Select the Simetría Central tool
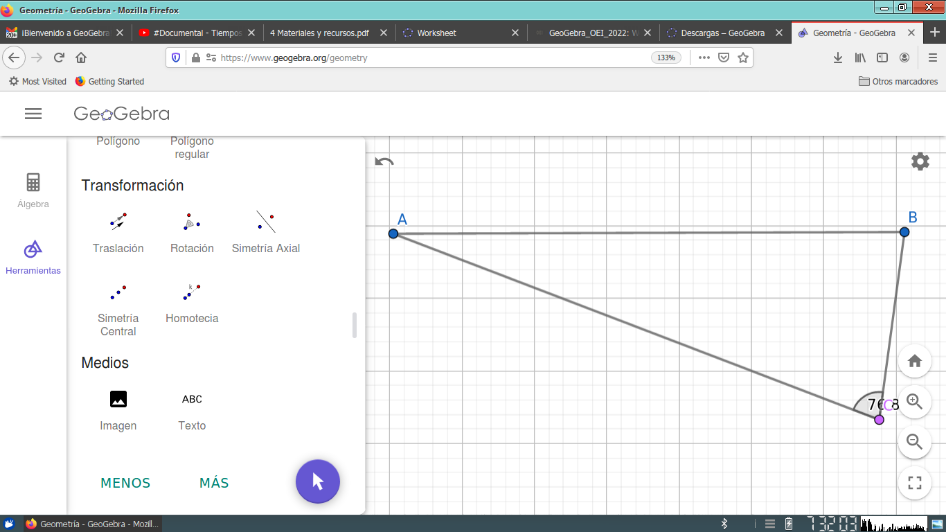Screen dimensions: 946x532 tap(118, 309)
